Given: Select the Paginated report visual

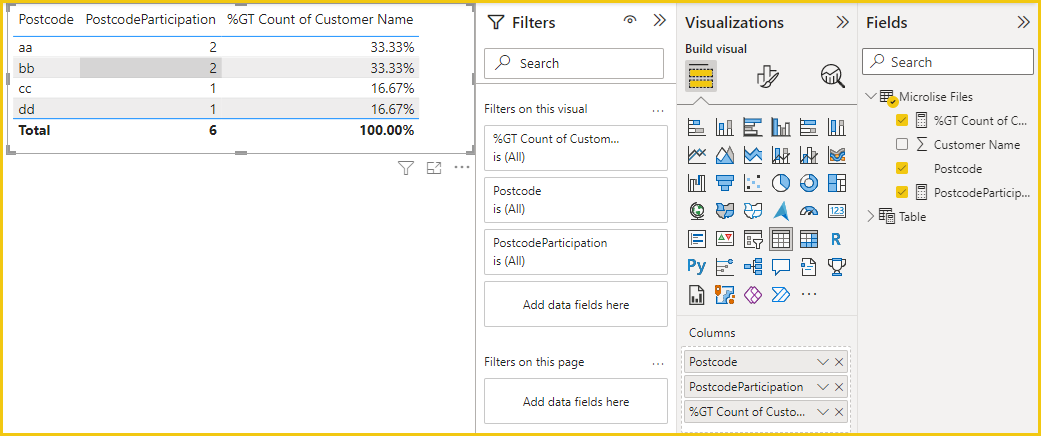Looking at the screenshot, I should click(696, 294).
